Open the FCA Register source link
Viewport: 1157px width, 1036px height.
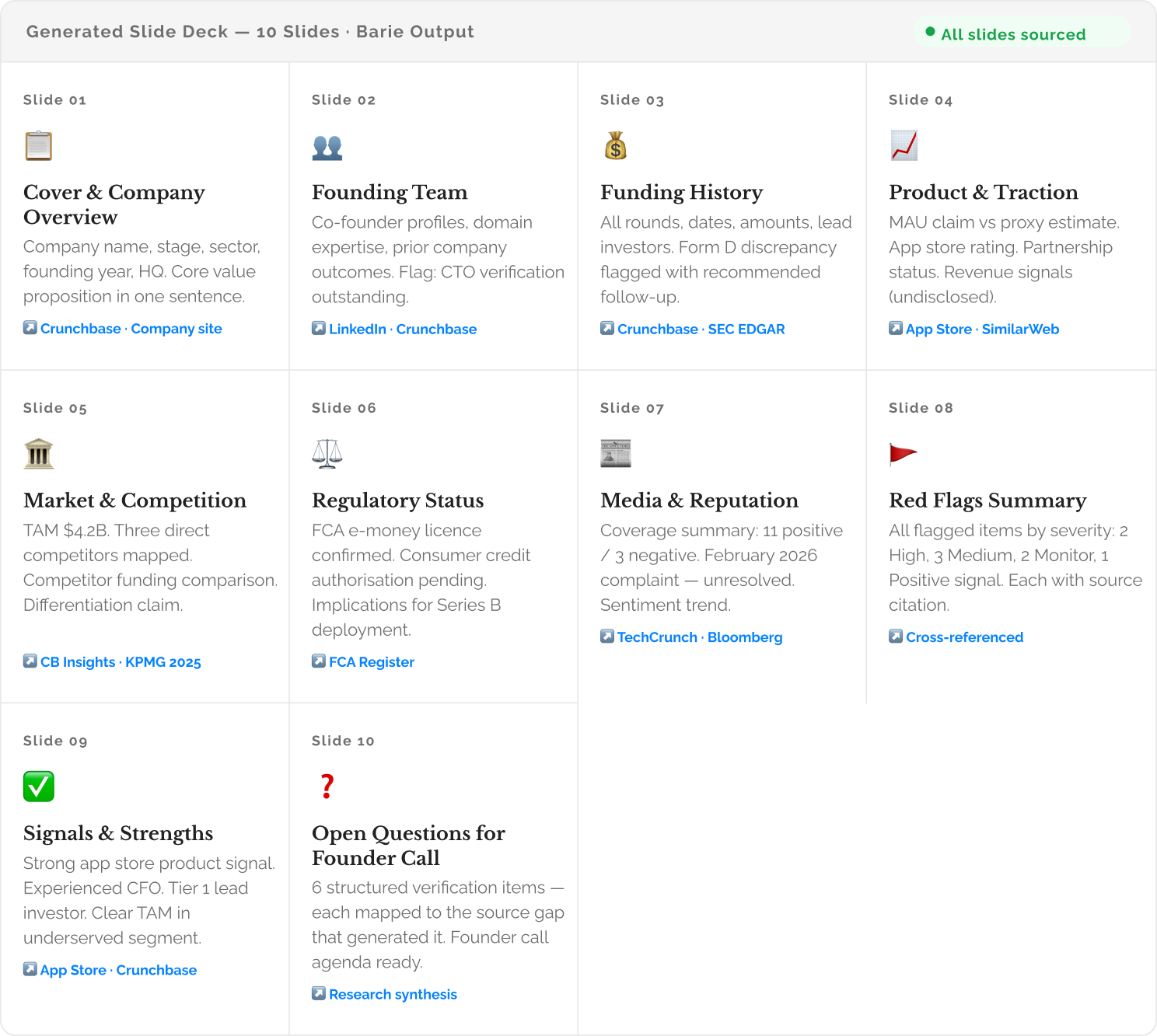pos(371,662)
